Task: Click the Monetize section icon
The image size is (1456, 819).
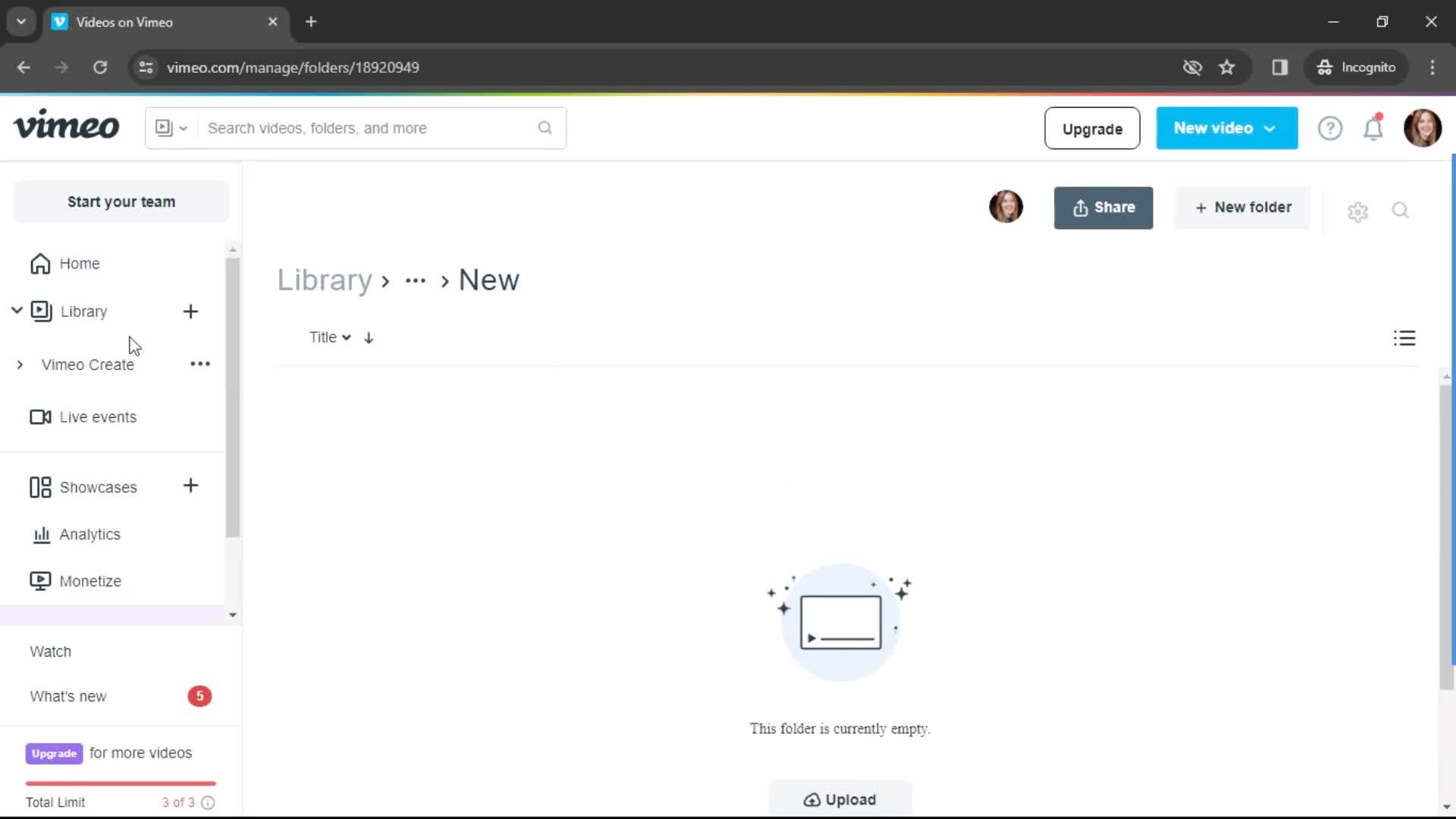Action: point(40,580)
